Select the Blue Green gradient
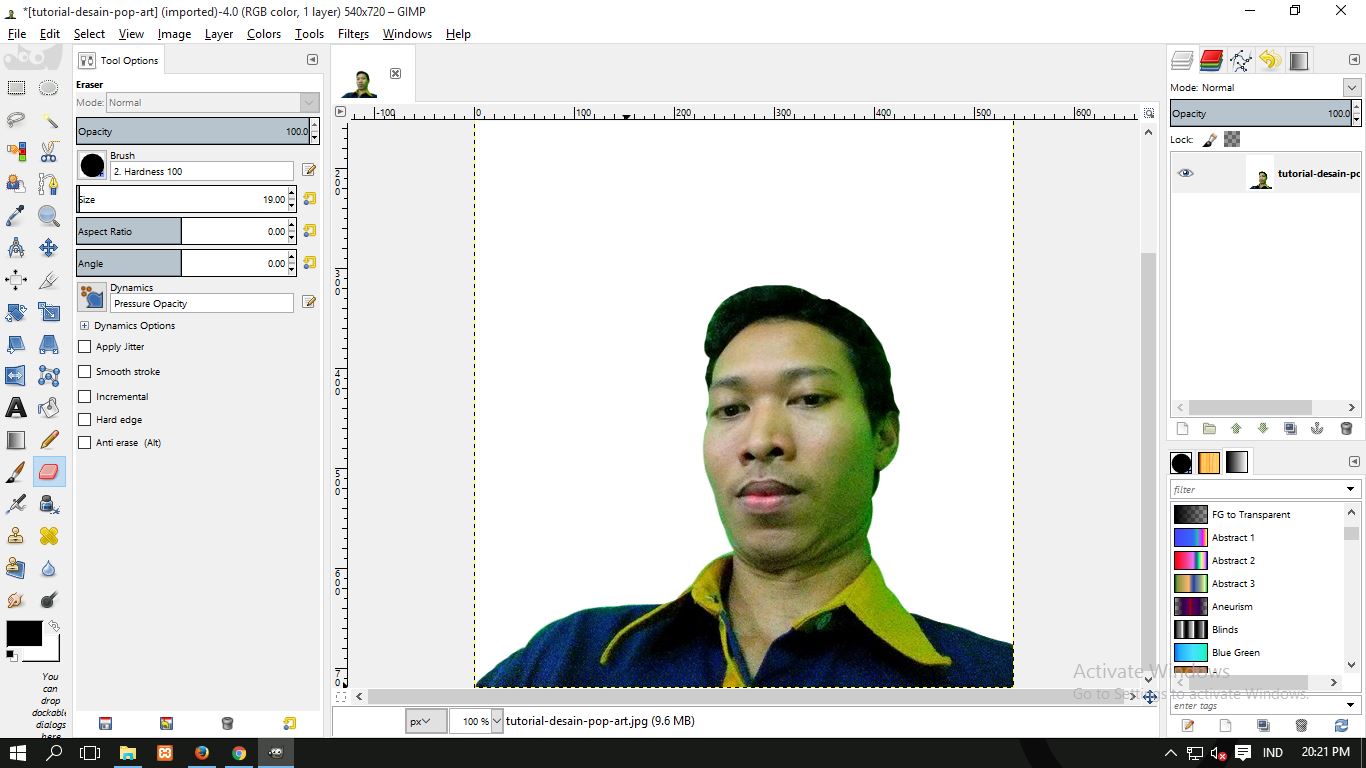Image resolution: width=1366 pixels, height=768 pixels. [1235, 652]
